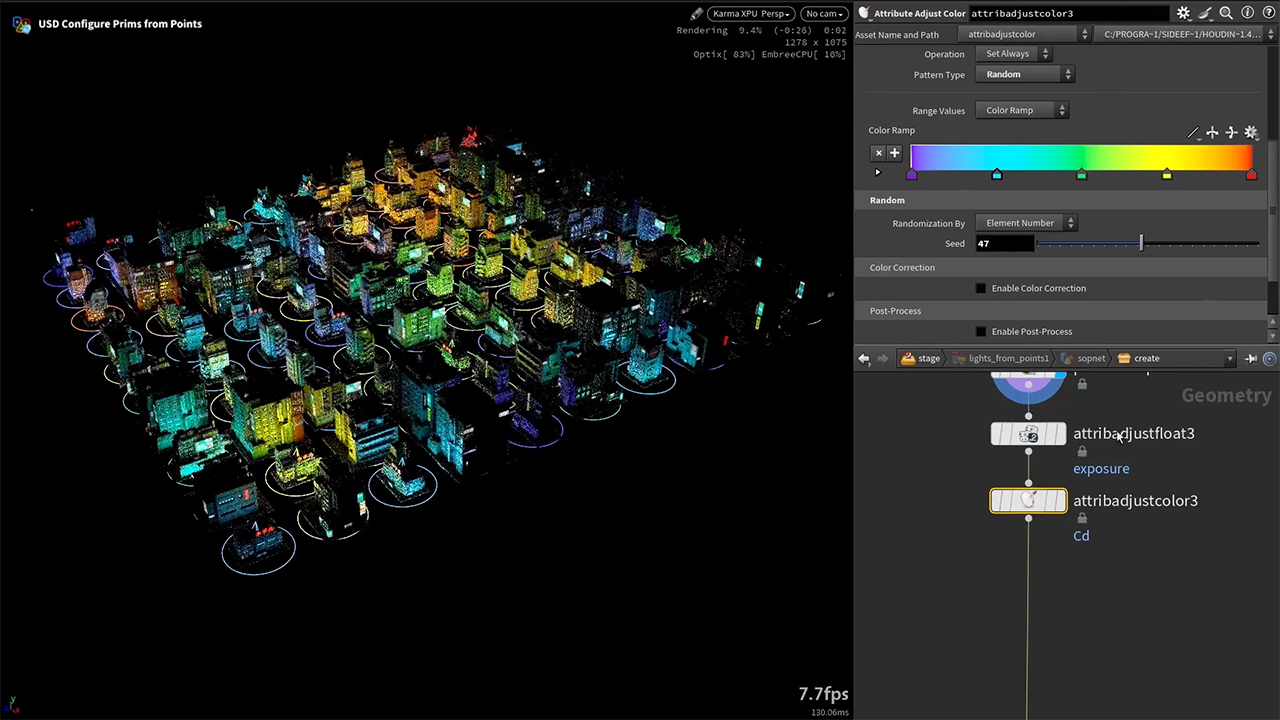1280x720 pixels.
Task: Open the Pattern Type dropdown
Action: coord(1024,75)
